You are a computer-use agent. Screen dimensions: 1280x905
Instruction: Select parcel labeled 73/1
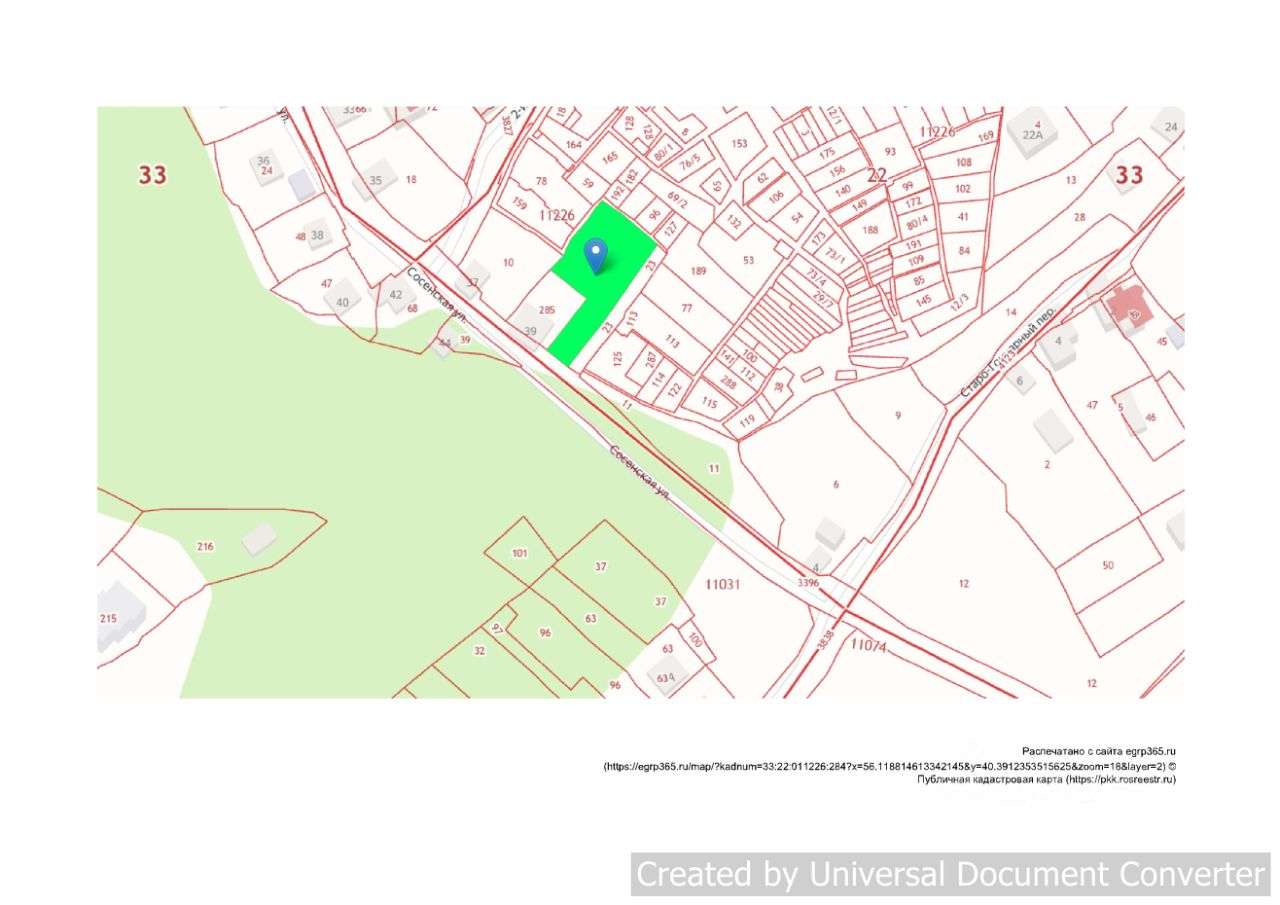835,259
